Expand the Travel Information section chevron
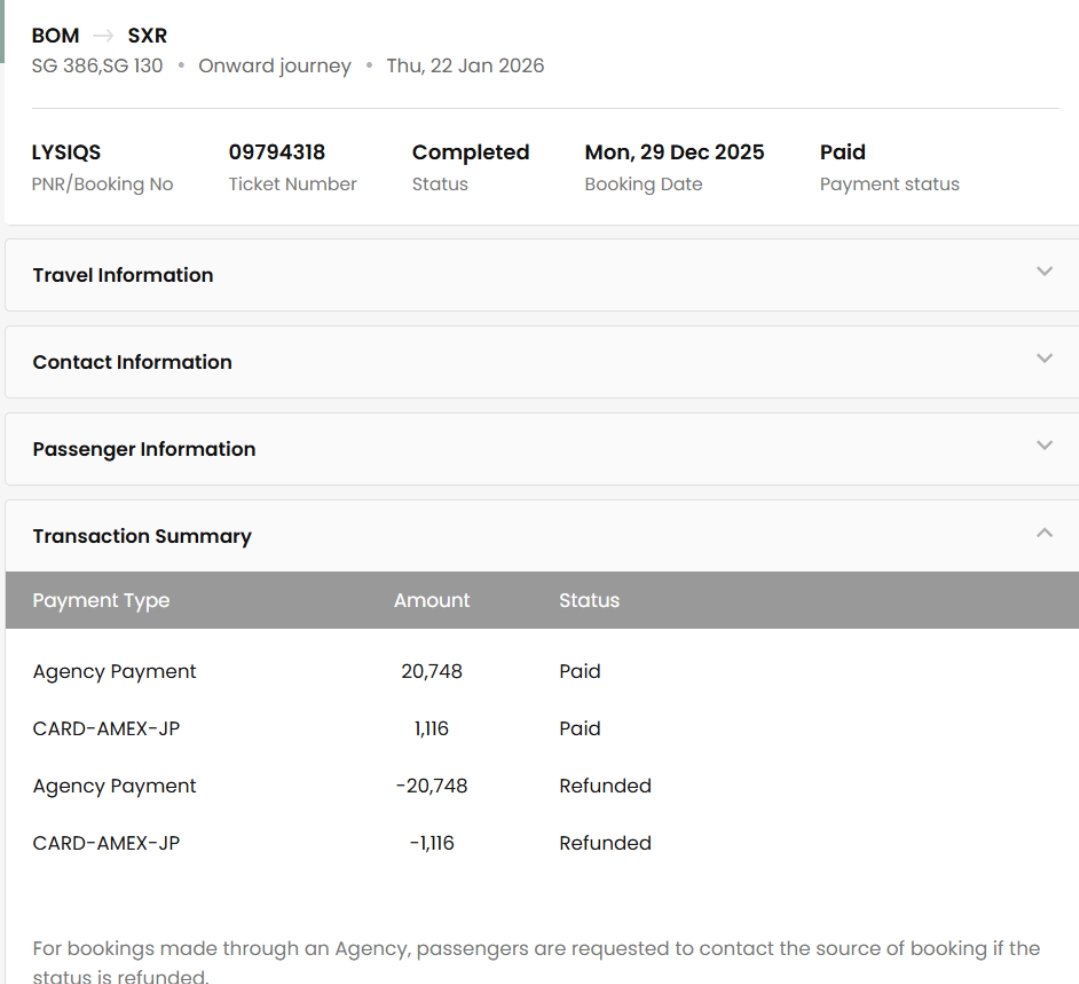The image size is (1079, 984). pyautogui.click(x=1044, y=271)
